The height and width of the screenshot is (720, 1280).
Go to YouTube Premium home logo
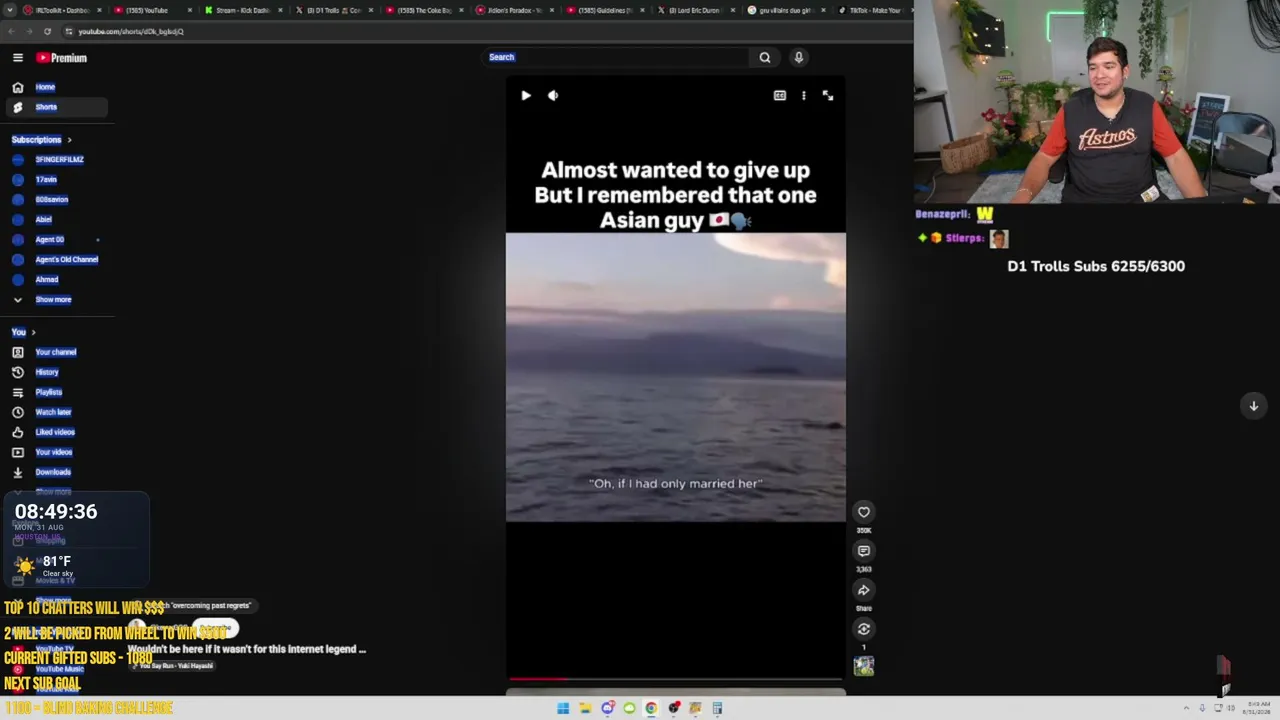[x=62, y=58]
